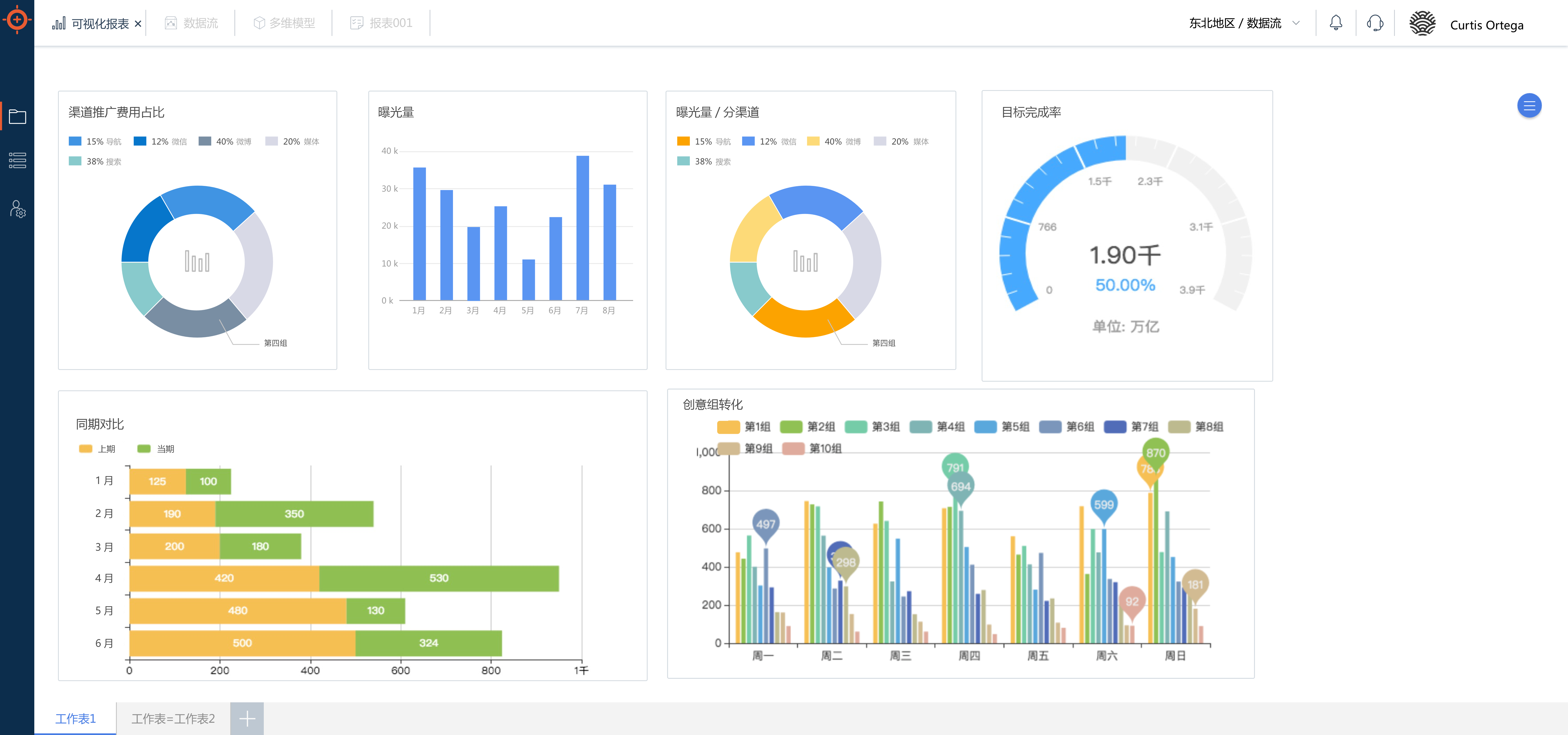Toggle 20% 媒体 legend in 曝光量/分渠道

coord(901,141)
